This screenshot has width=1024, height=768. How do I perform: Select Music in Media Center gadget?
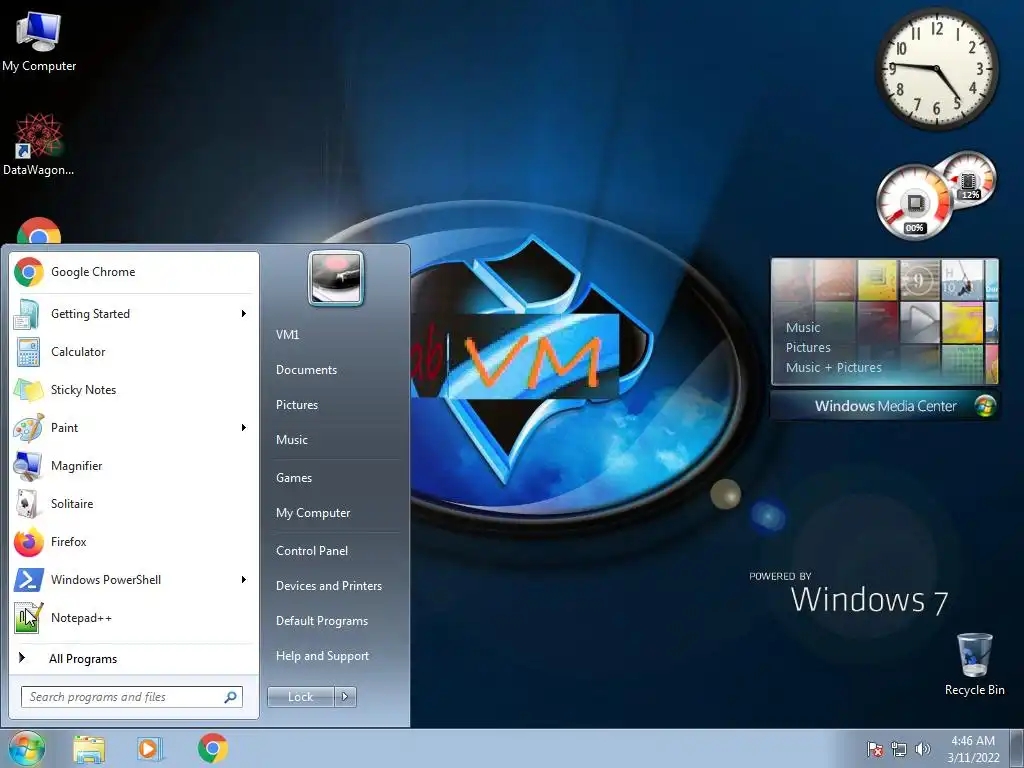tap(803, 328)
